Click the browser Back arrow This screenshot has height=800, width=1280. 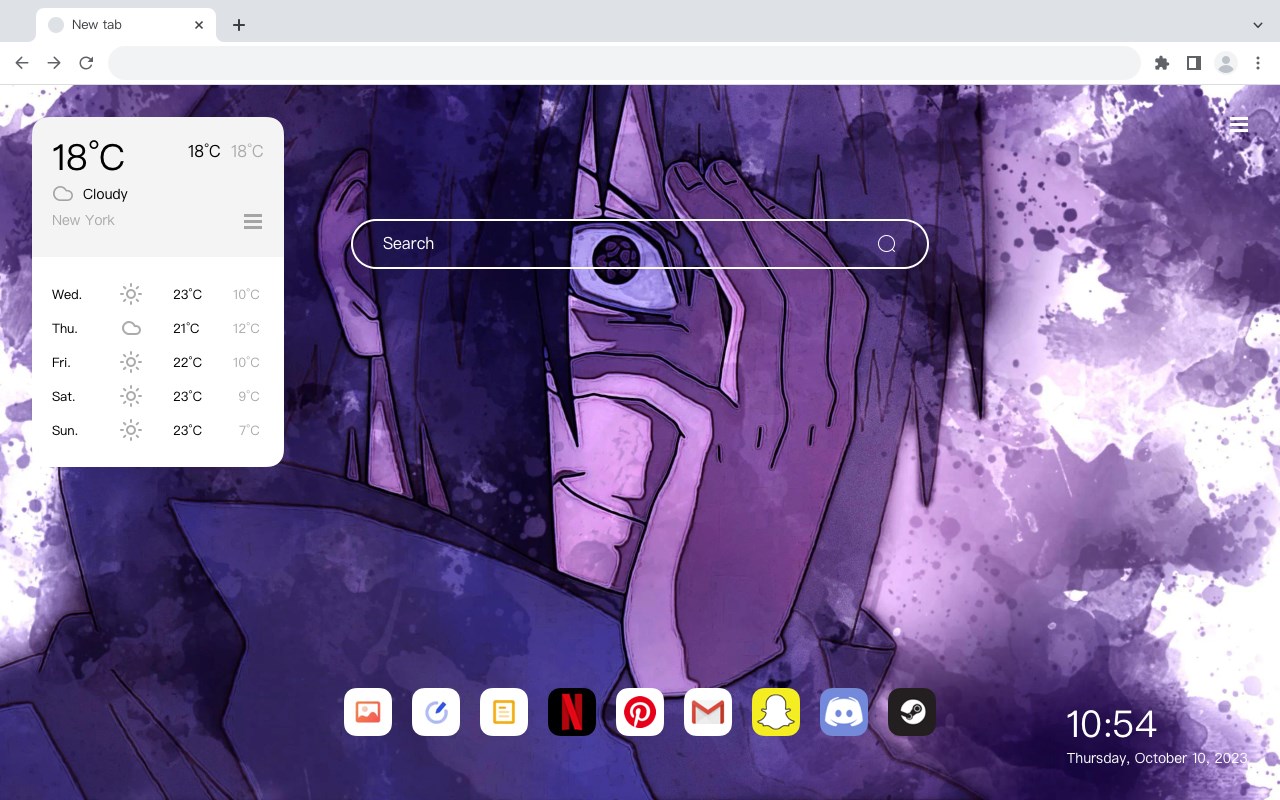click(x=22, y=63)
